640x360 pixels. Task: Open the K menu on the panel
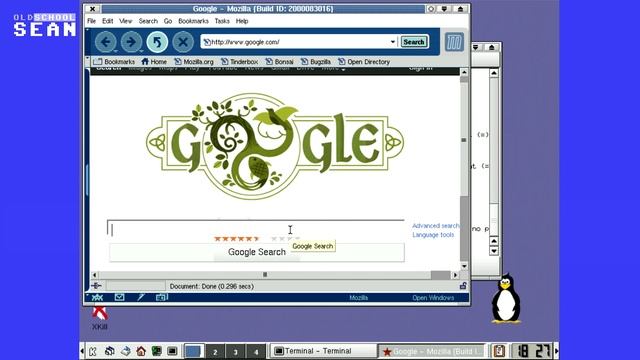pos(93,351)
